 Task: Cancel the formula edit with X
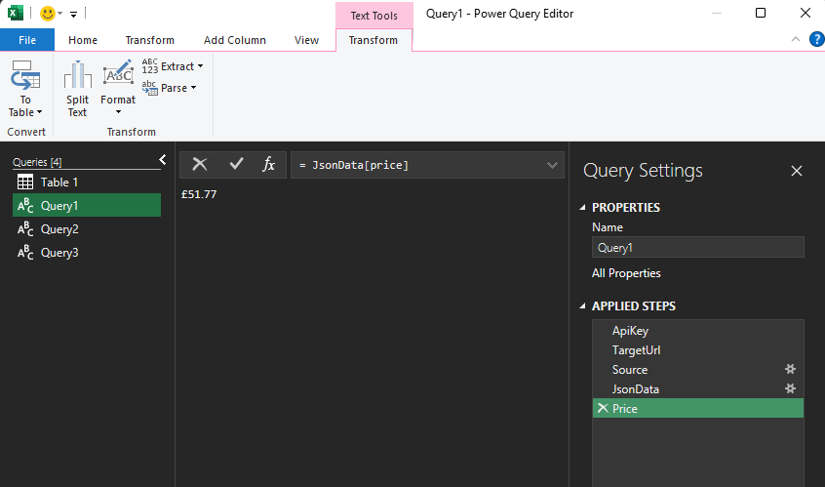pyautogui.click(x=199, y=165)
